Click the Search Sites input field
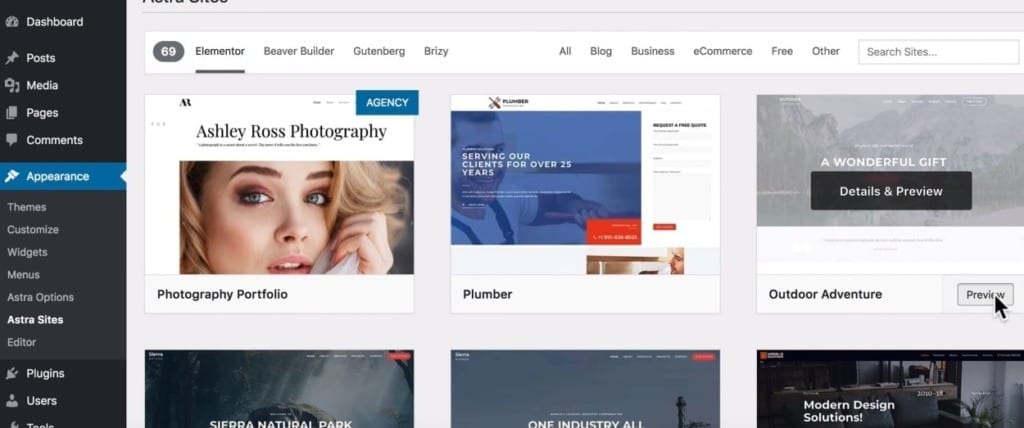 point(938,52)
